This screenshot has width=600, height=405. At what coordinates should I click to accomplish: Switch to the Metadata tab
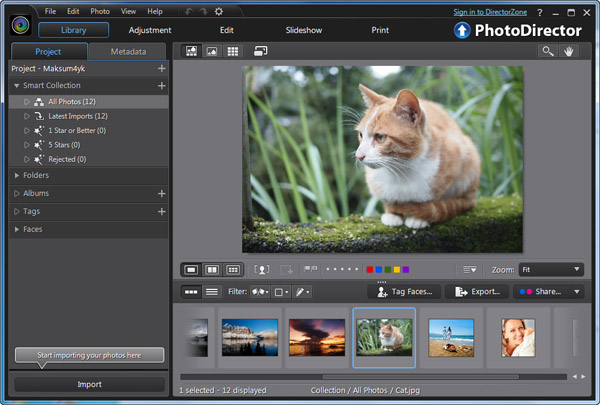128,51
